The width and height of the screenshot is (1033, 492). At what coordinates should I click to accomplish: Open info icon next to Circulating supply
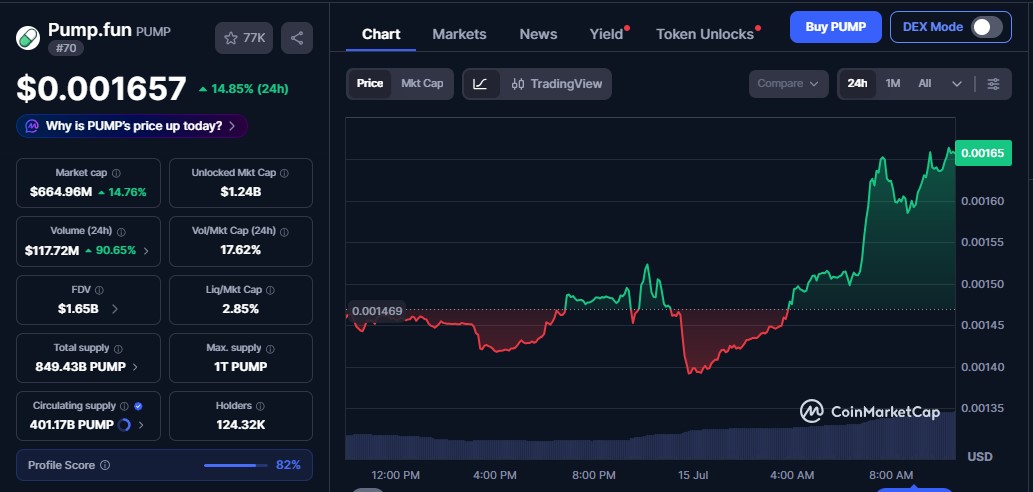point(124,406)
